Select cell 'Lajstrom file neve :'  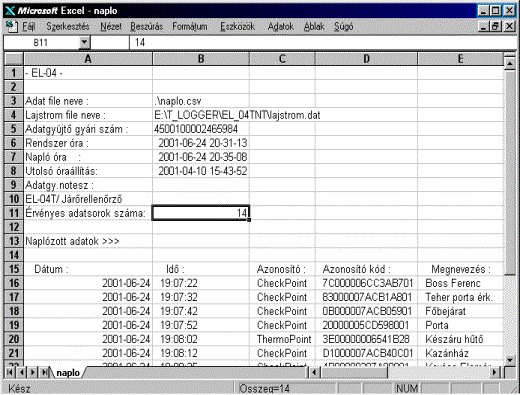click(88, 115)
